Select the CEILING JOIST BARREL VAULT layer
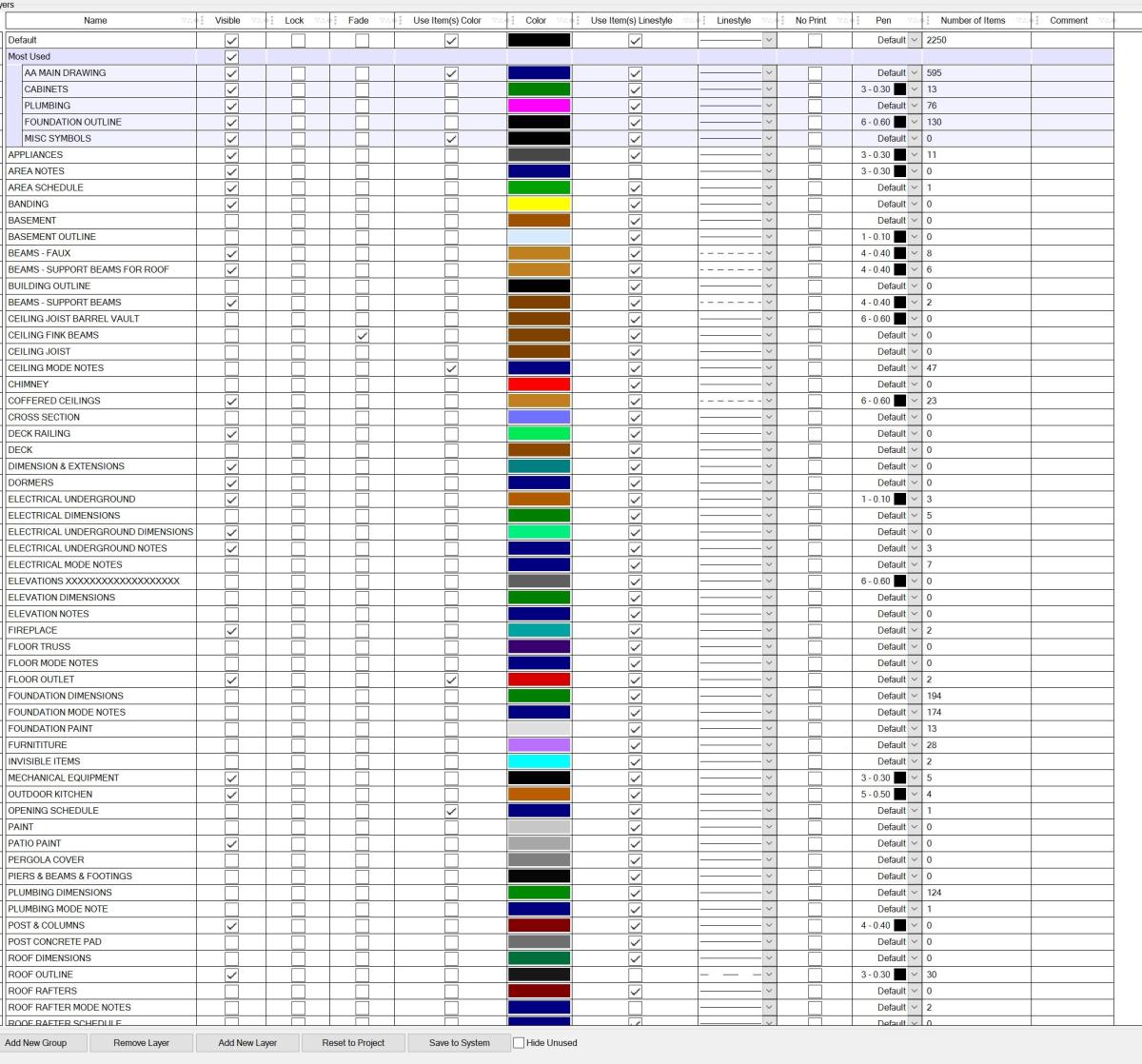Screen dimensions: 1142x1064 point(73,319)
